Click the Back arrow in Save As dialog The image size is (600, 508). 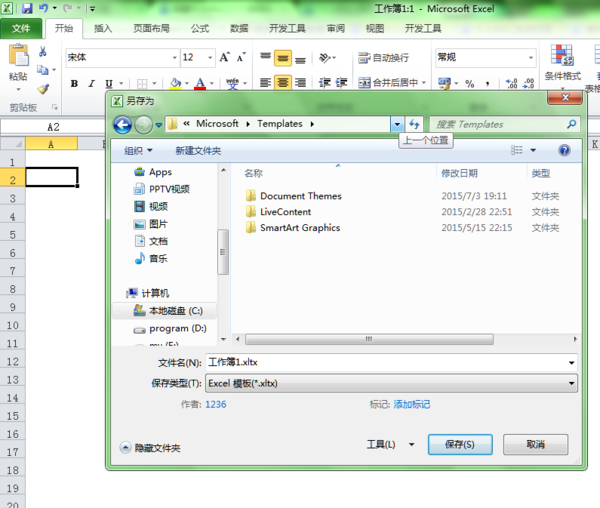pyautogui.click(x=122, y=125)
